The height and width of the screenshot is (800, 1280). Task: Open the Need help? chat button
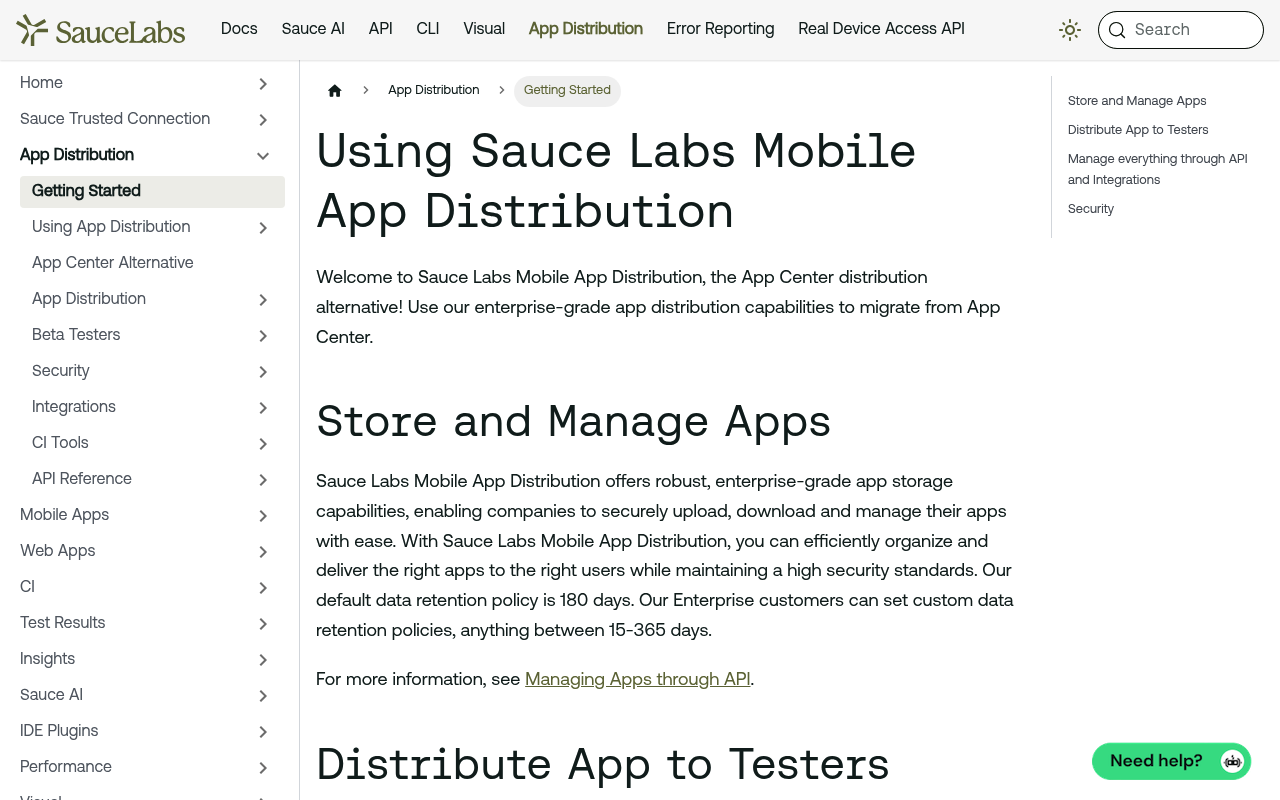pyautogui.click(x=1171, y=761)
